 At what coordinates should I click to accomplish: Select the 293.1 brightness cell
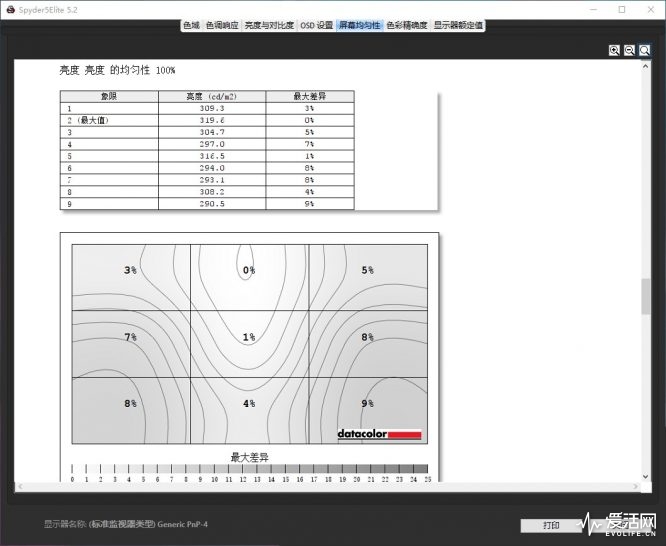(212, 180)
